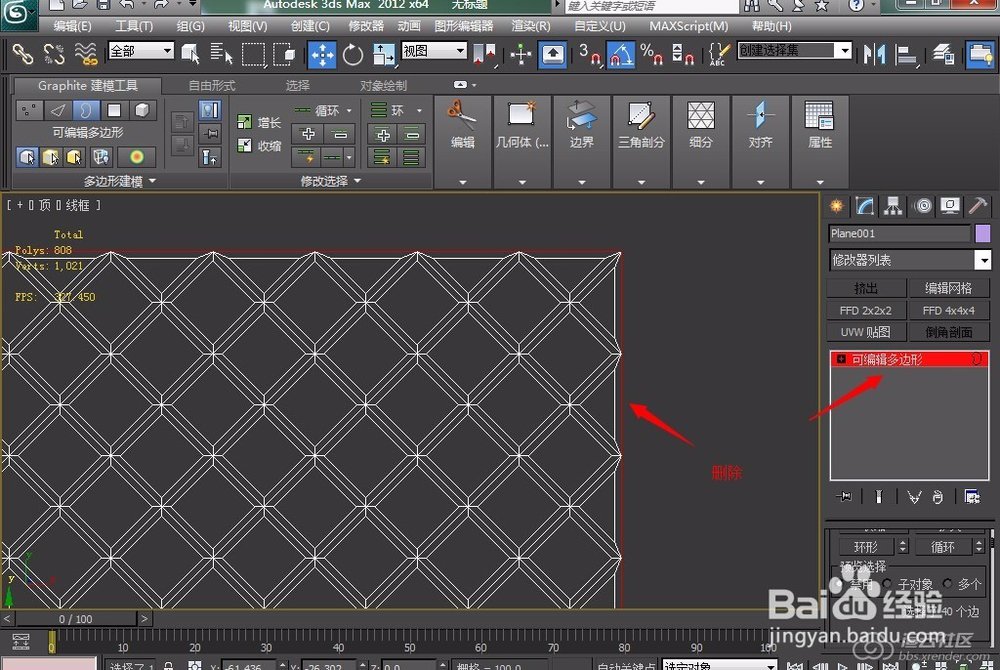Click the FFD 4x4x4 modifier button

pyautogui.click(x=948, y=310)
